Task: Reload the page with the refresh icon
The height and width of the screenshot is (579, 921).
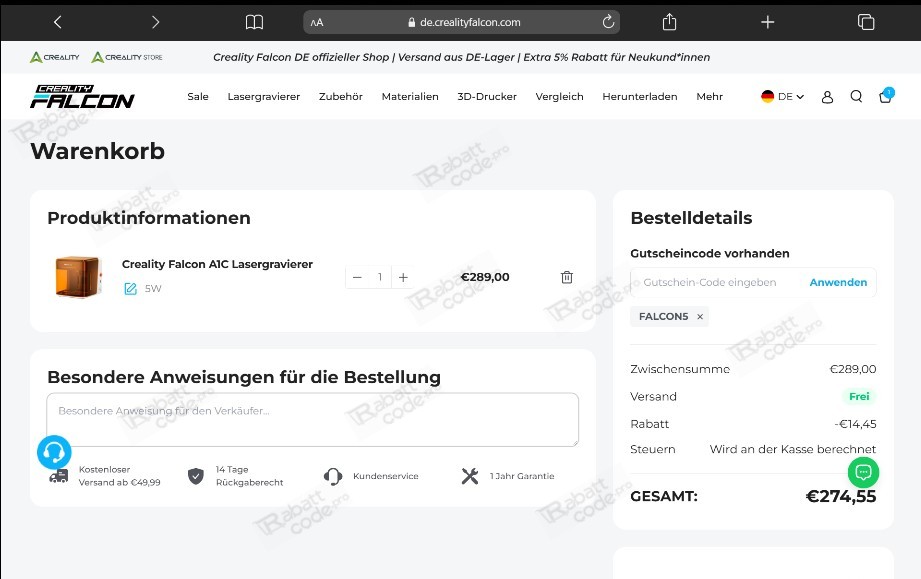Action: (608, 22)
